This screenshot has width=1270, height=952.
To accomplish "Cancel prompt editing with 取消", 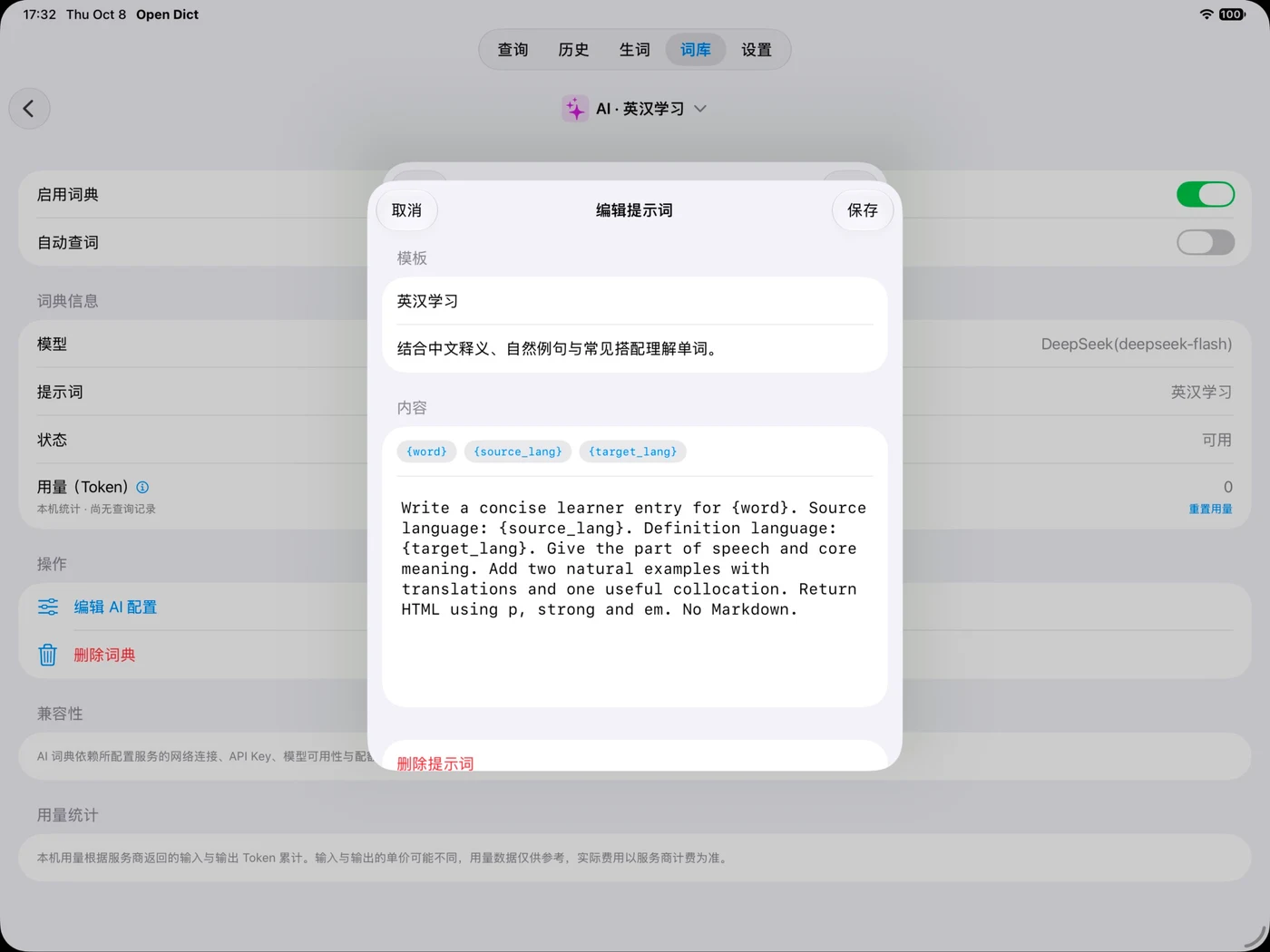I will (406, 210).
